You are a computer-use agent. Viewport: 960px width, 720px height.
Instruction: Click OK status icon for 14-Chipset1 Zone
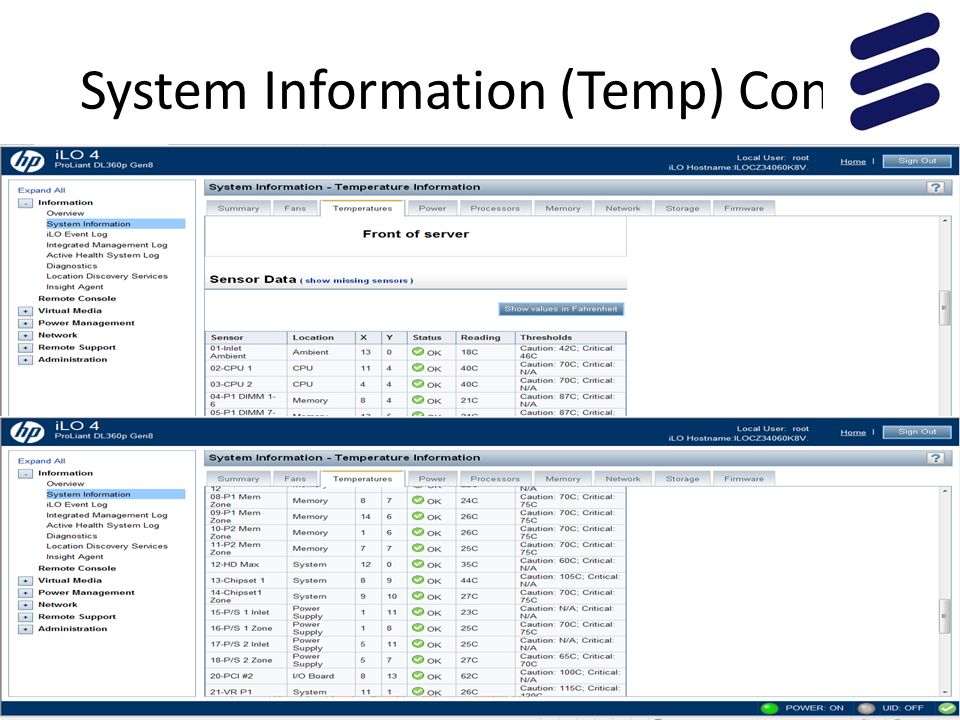click(x=418, y=595)
